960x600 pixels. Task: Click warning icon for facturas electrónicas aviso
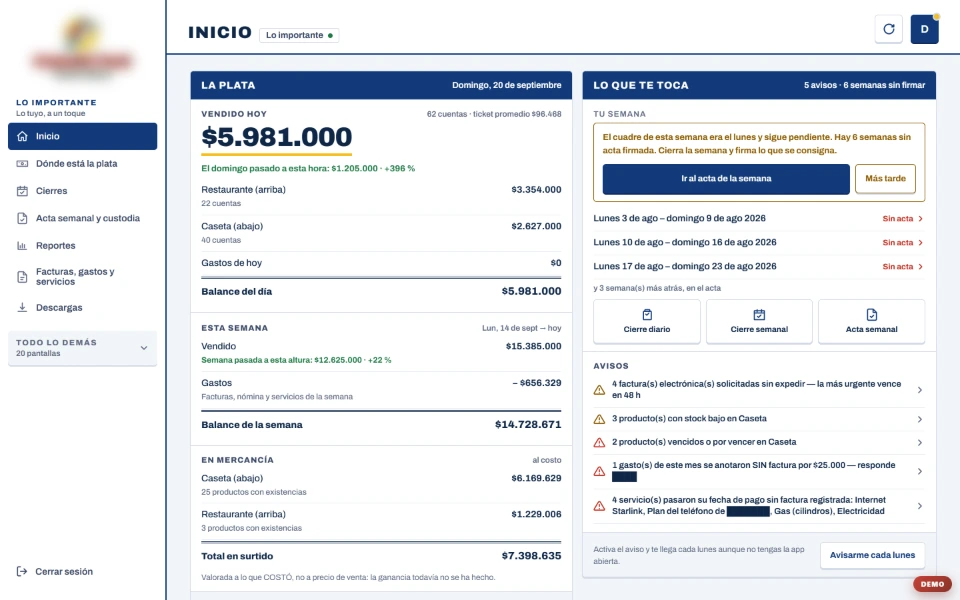click(x=599, y=390)
